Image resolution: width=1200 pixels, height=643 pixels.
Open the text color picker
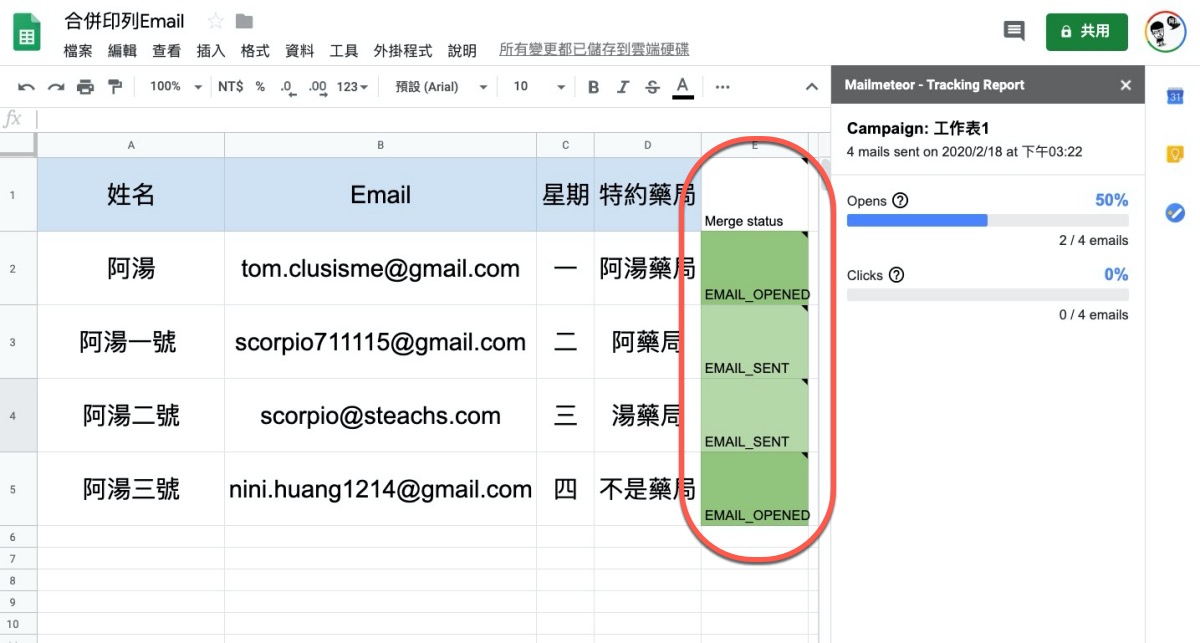683,87
